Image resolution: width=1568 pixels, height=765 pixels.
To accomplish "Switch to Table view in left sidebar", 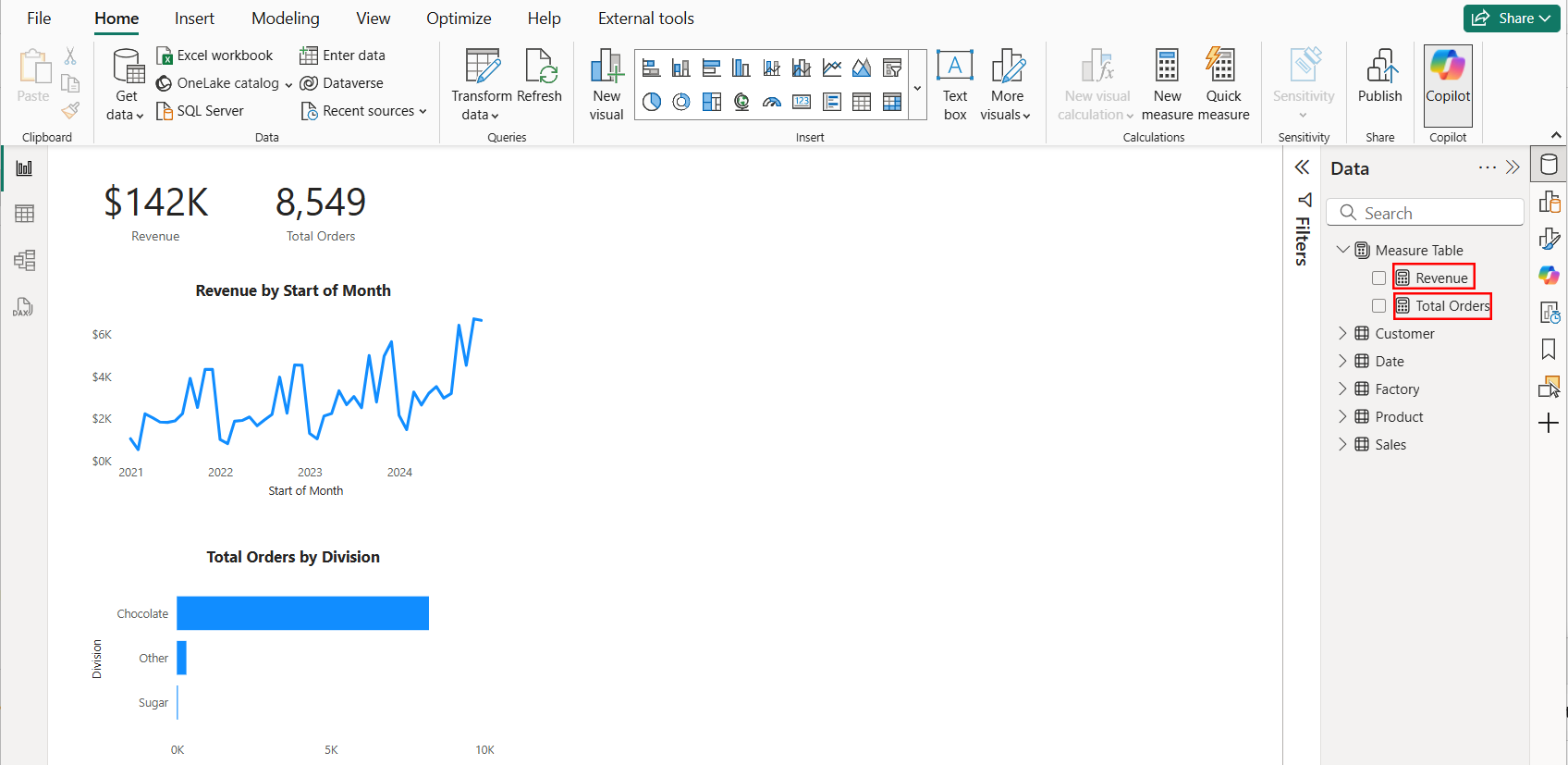I will coord(25,214).
